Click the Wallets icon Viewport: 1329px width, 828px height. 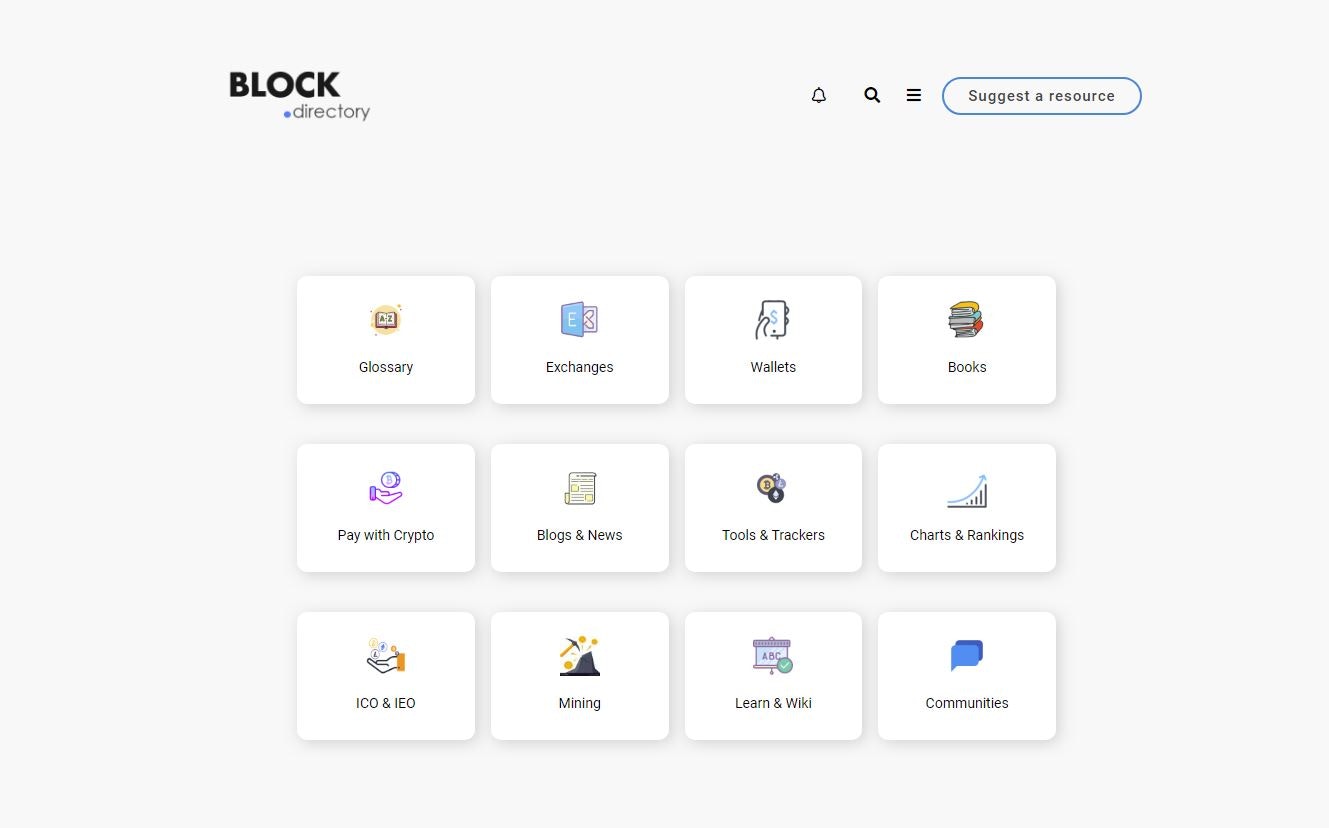(x=773, y=319)
